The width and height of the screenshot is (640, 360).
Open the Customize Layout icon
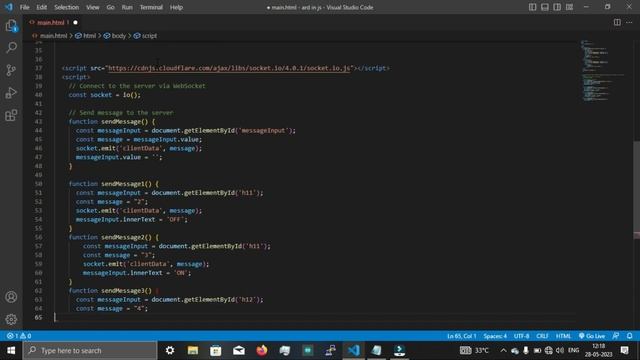[569, 7]
